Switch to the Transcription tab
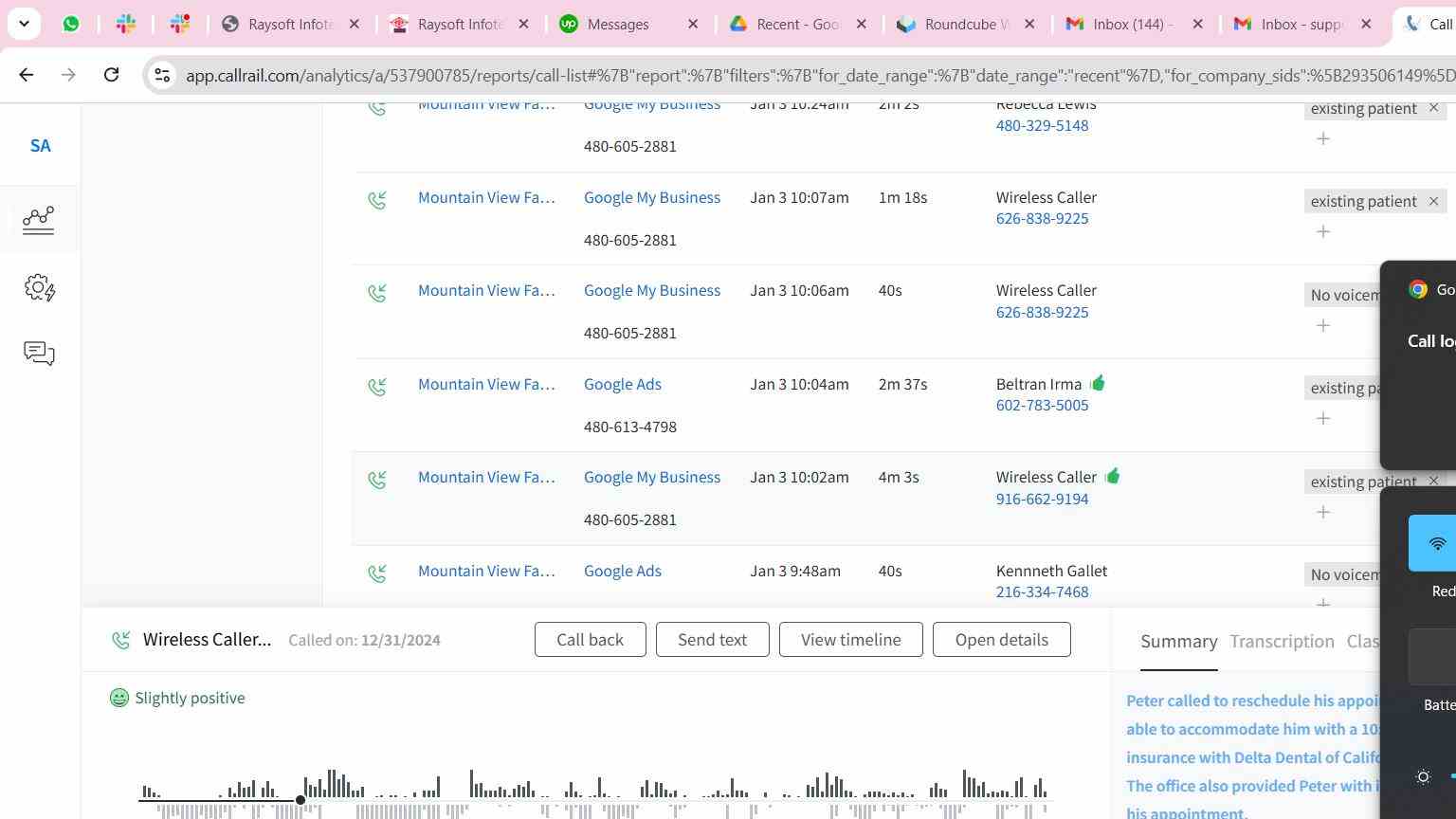1456x819 pixels. point(1282,642)
